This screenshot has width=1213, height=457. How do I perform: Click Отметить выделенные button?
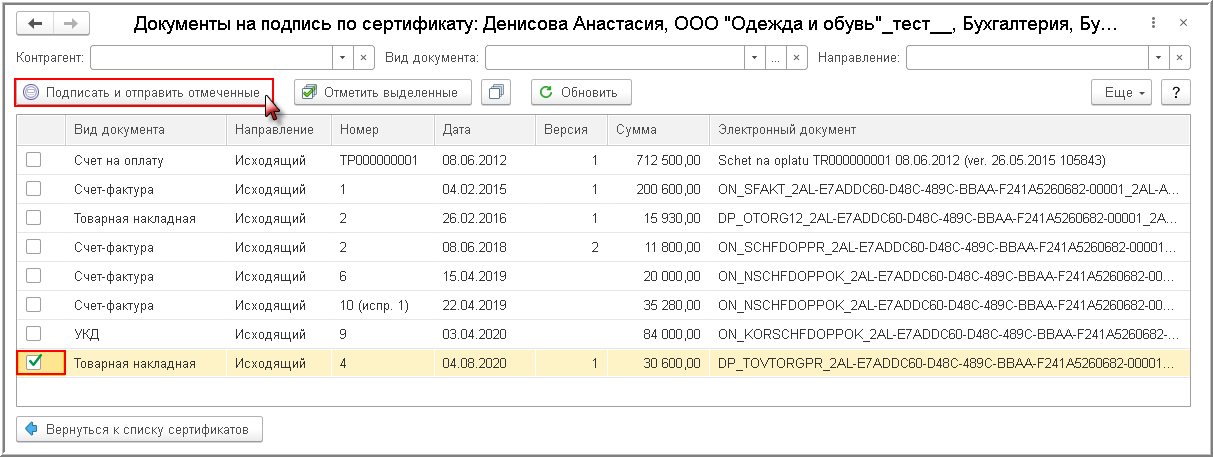tap(382, 93)
